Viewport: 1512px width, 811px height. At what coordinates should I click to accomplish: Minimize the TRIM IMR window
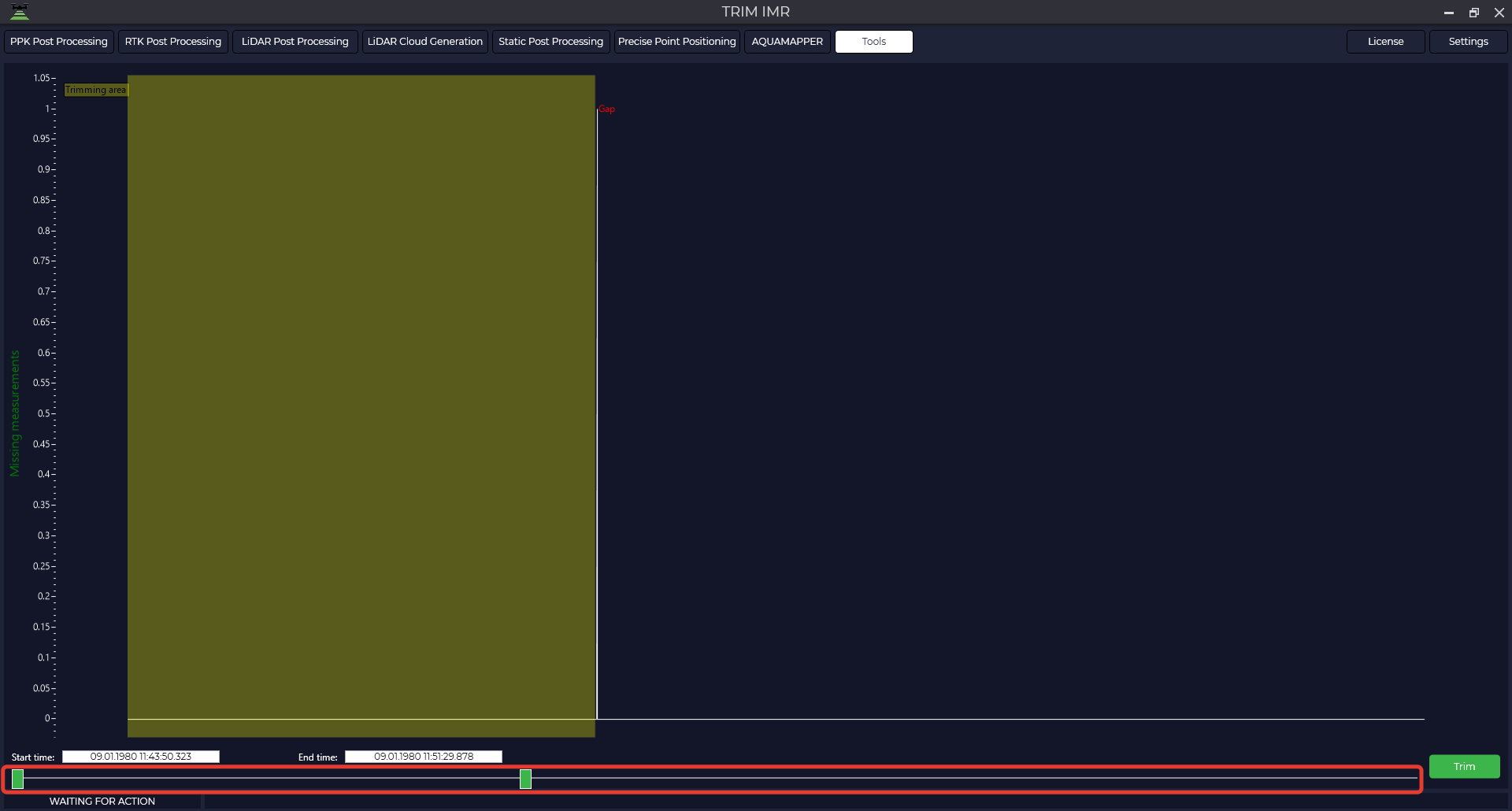coord(1449,13)
